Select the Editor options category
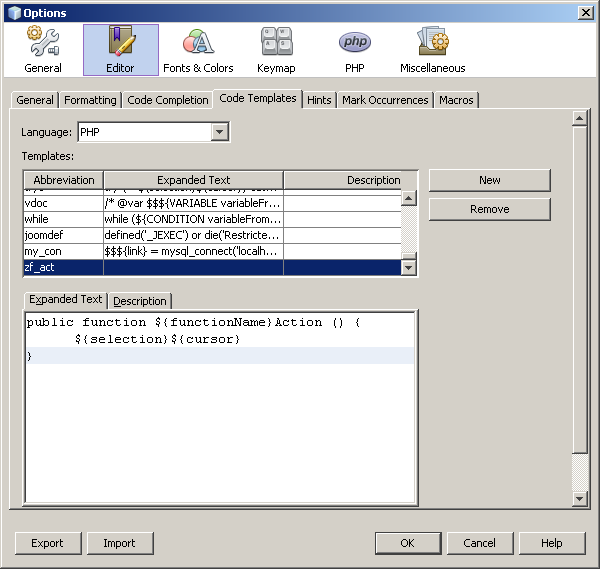The image size is (600, 569). 120,50
